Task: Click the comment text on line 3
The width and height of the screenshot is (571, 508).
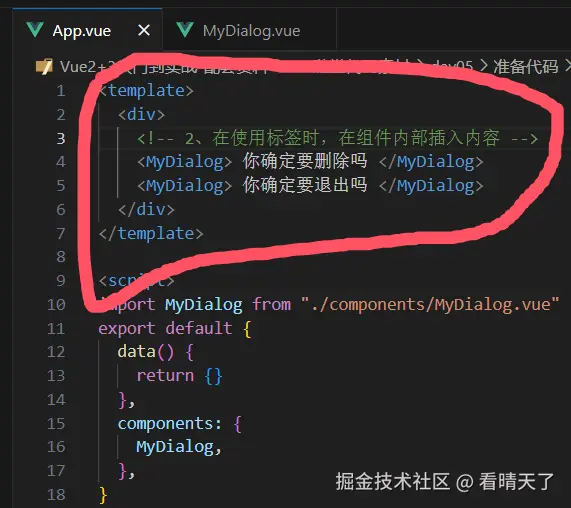Action: (338, 138)
